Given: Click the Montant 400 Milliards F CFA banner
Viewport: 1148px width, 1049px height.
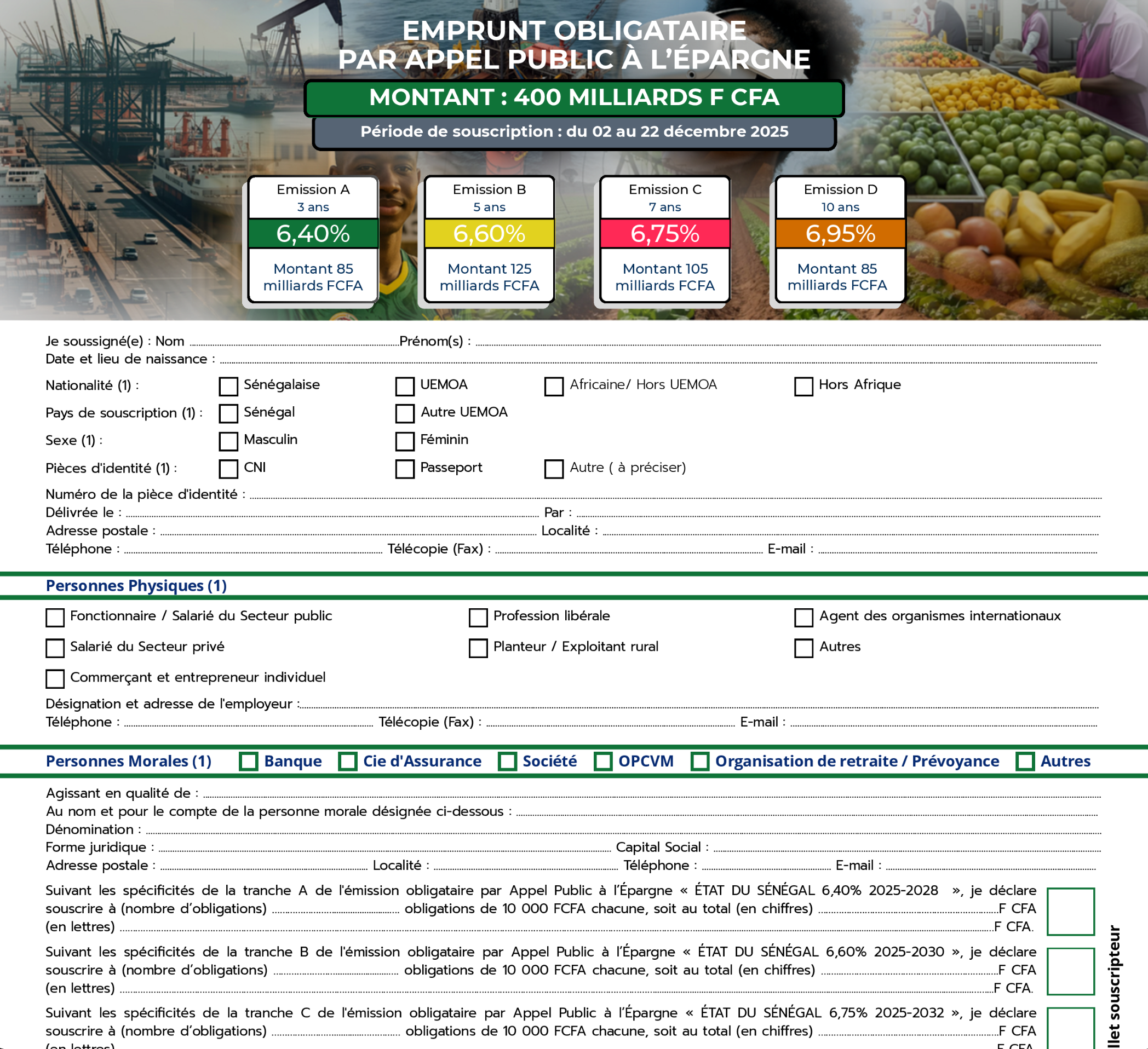Looking at the screenshot, I should coord(573,97).
